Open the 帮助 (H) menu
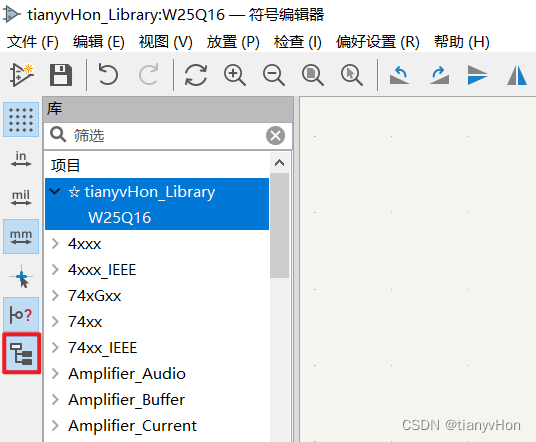 pos(461,42)
